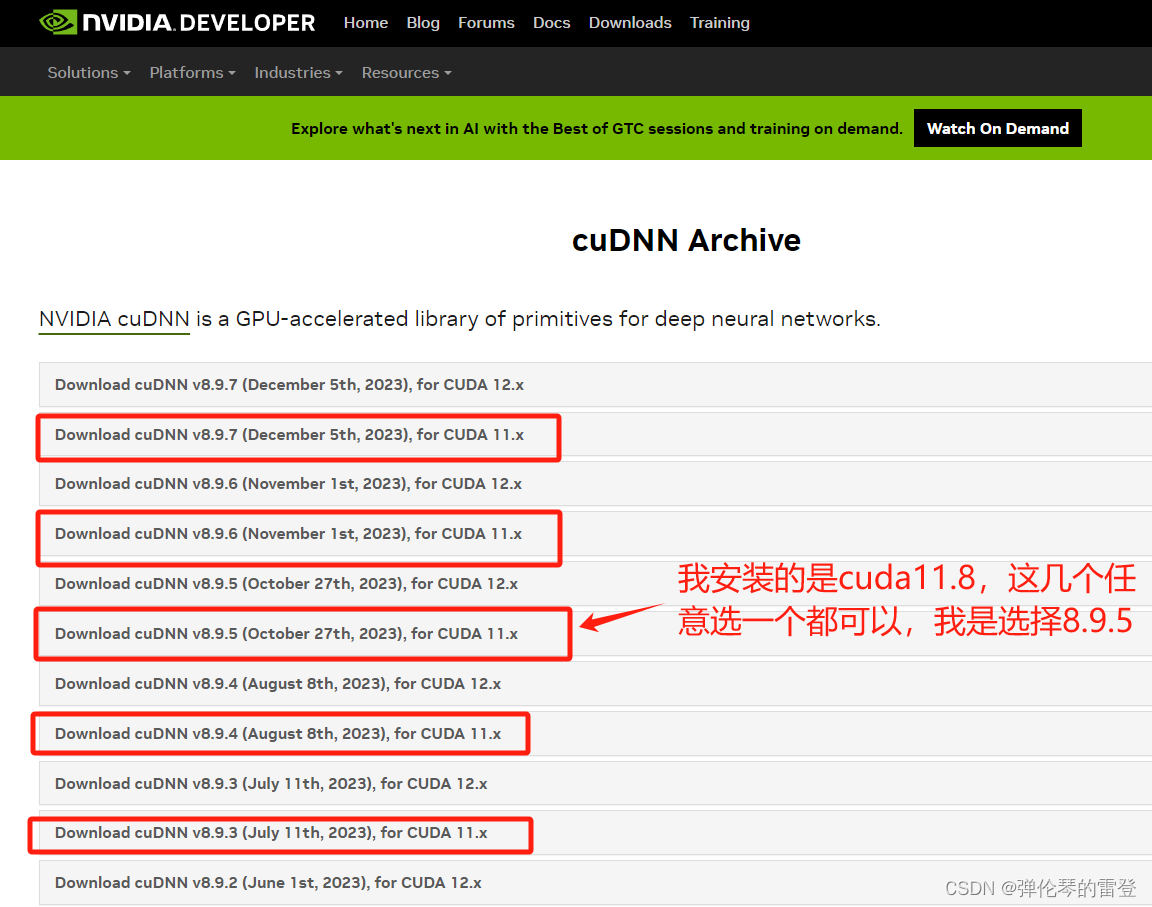This screenshot has height=907, width=1152.
Task: Follow the NVIDIA cuDNN link
Action: [x=115, y=319]
